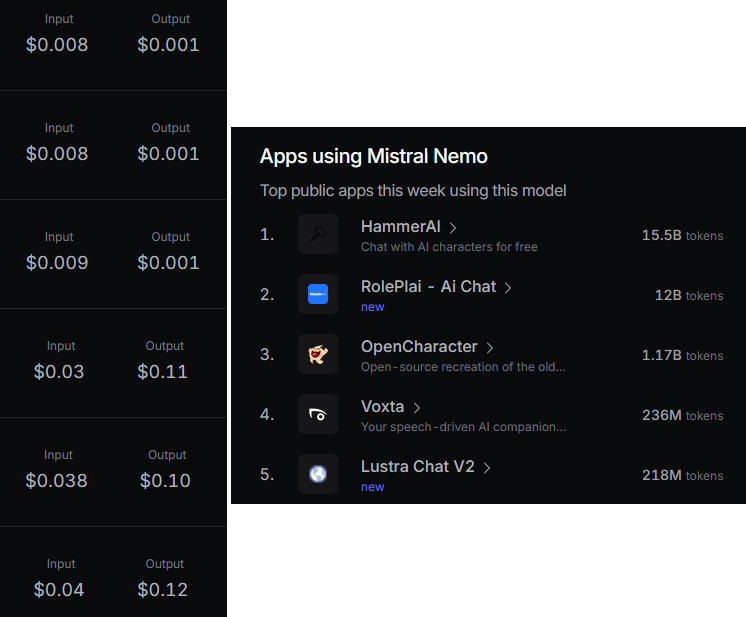Click the $0.12 output price
Screen dimensions: 746x617
point(163,589)
